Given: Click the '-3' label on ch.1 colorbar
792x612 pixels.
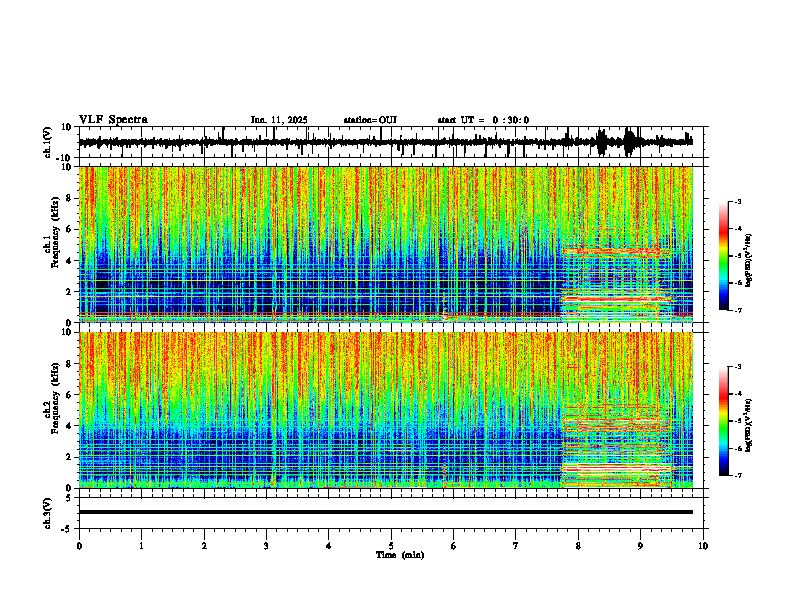Looking at the screenshot, I should coord(737,201).
